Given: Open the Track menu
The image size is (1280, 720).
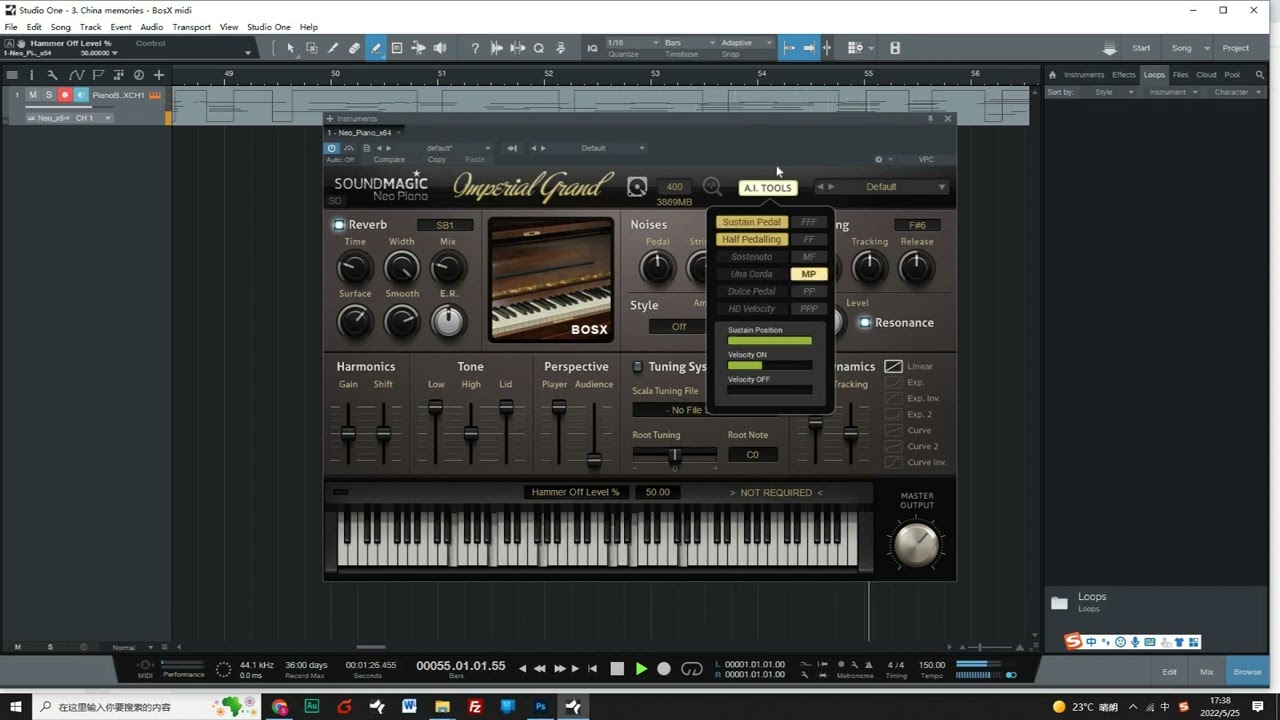Looking at the screenshot, I should pyautogui.click(x=91, y=27).
